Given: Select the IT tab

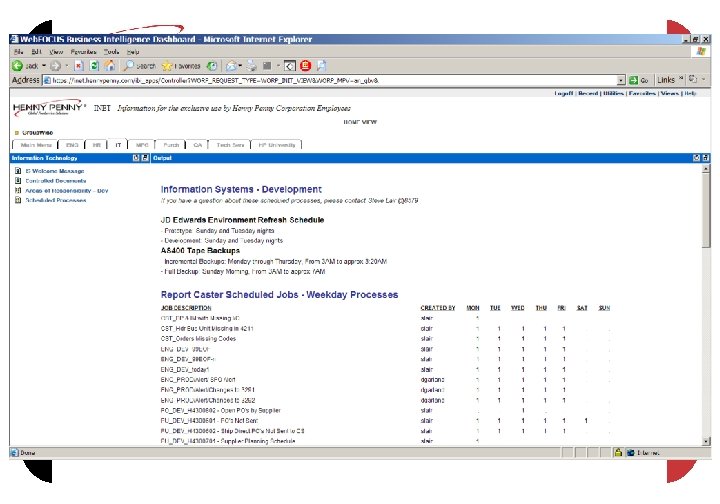Looking at the screenshot, I should 118,145.
